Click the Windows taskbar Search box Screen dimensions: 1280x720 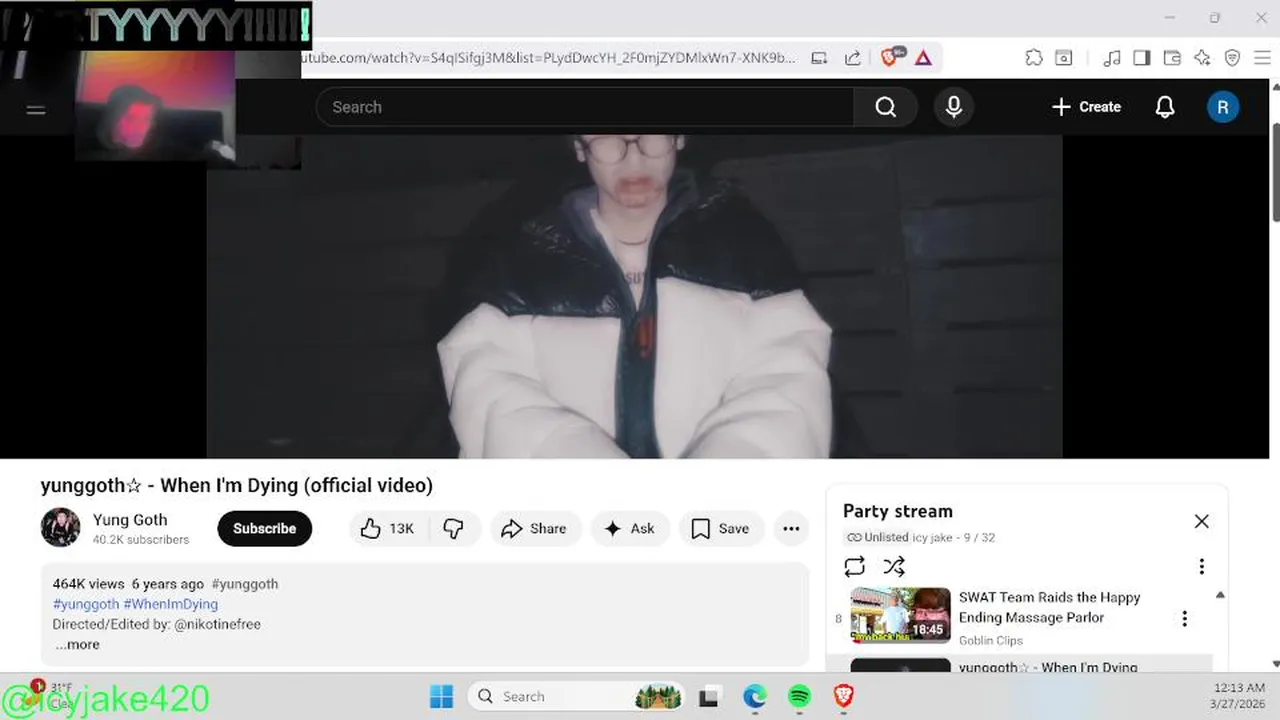pyautogui.click(x=577, y=696)
